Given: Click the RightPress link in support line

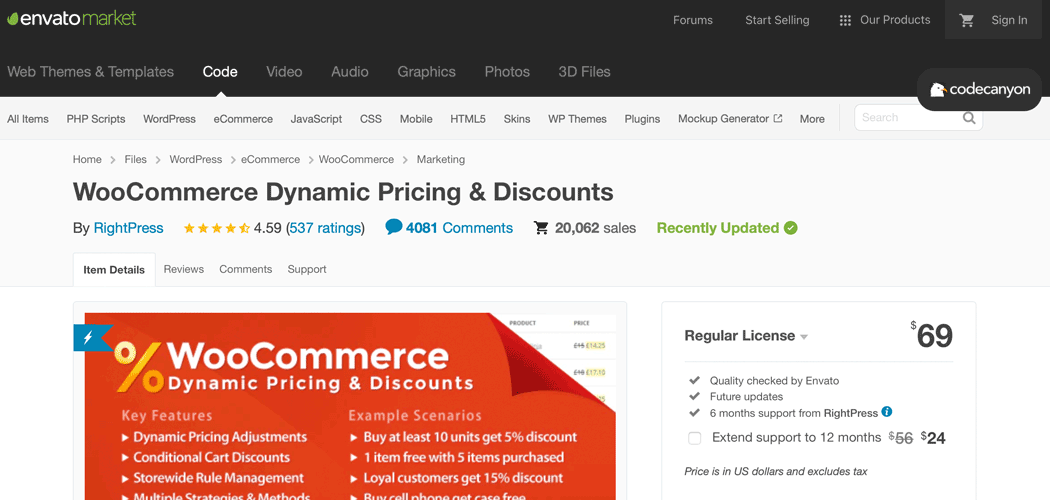Looking at the screenshot, I should coord(850,413).
